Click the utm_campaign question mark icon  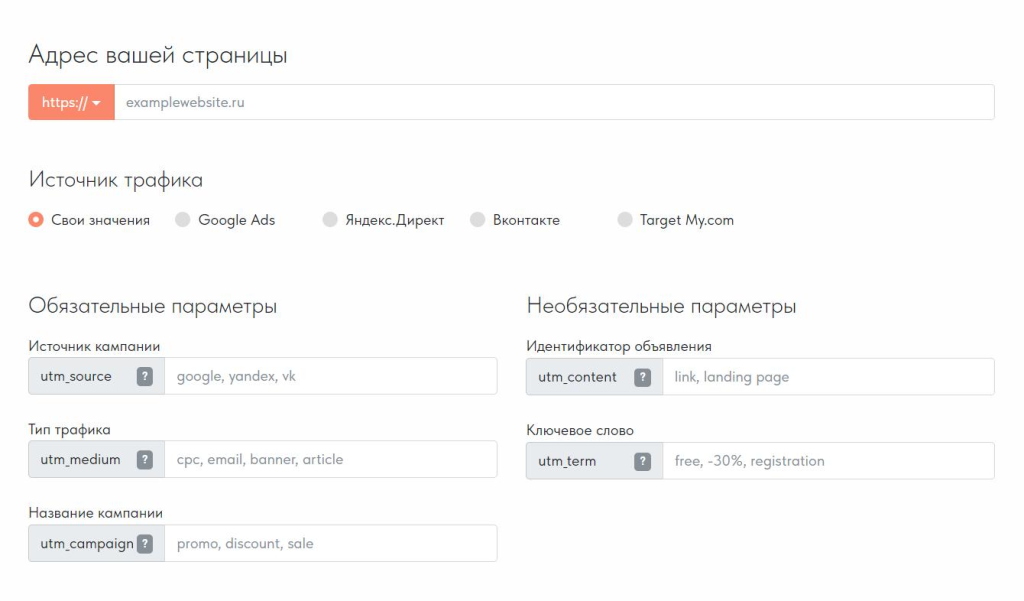pyautogui.click(x=145, y=544)
